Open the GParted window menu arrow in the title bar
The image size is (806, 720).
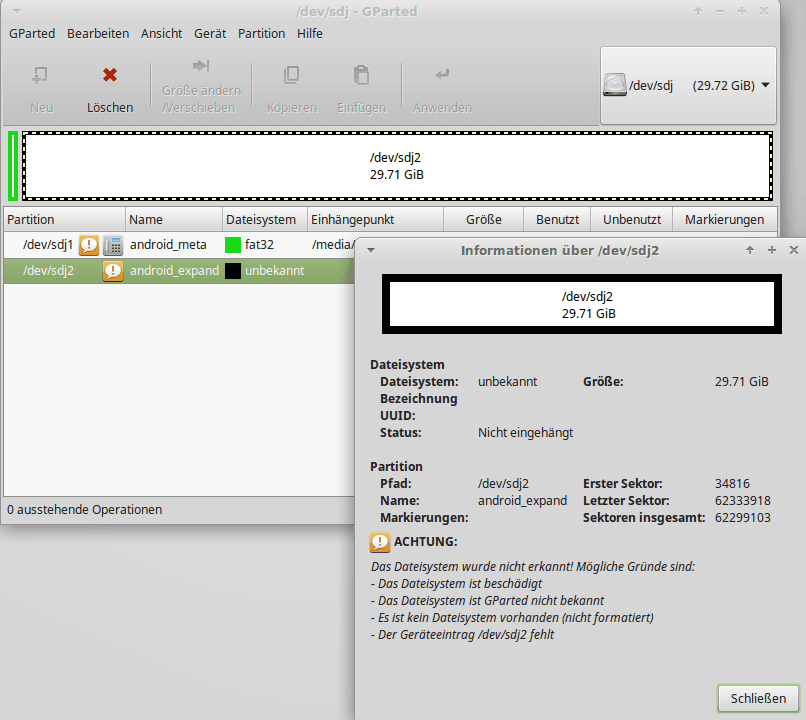16,11
